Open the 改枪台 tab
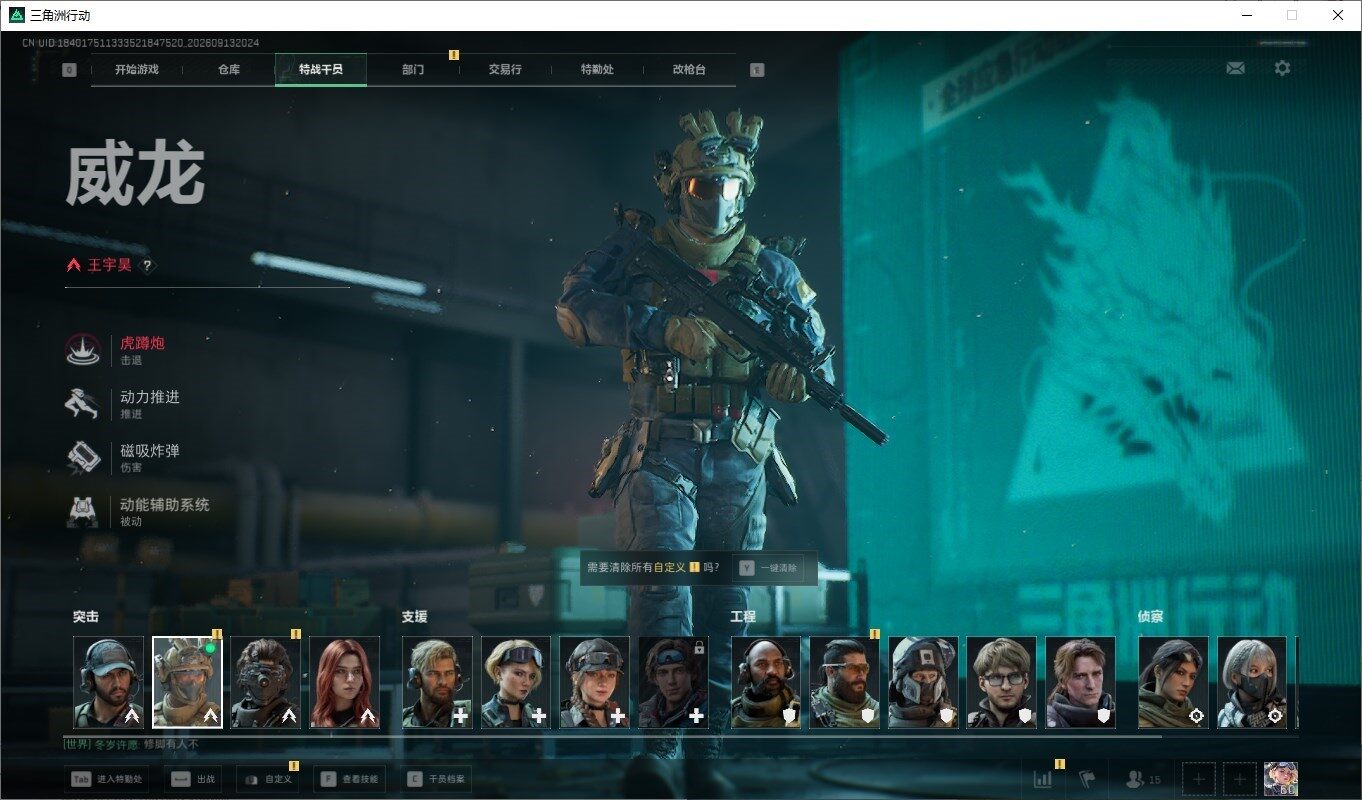 [689, 70]
